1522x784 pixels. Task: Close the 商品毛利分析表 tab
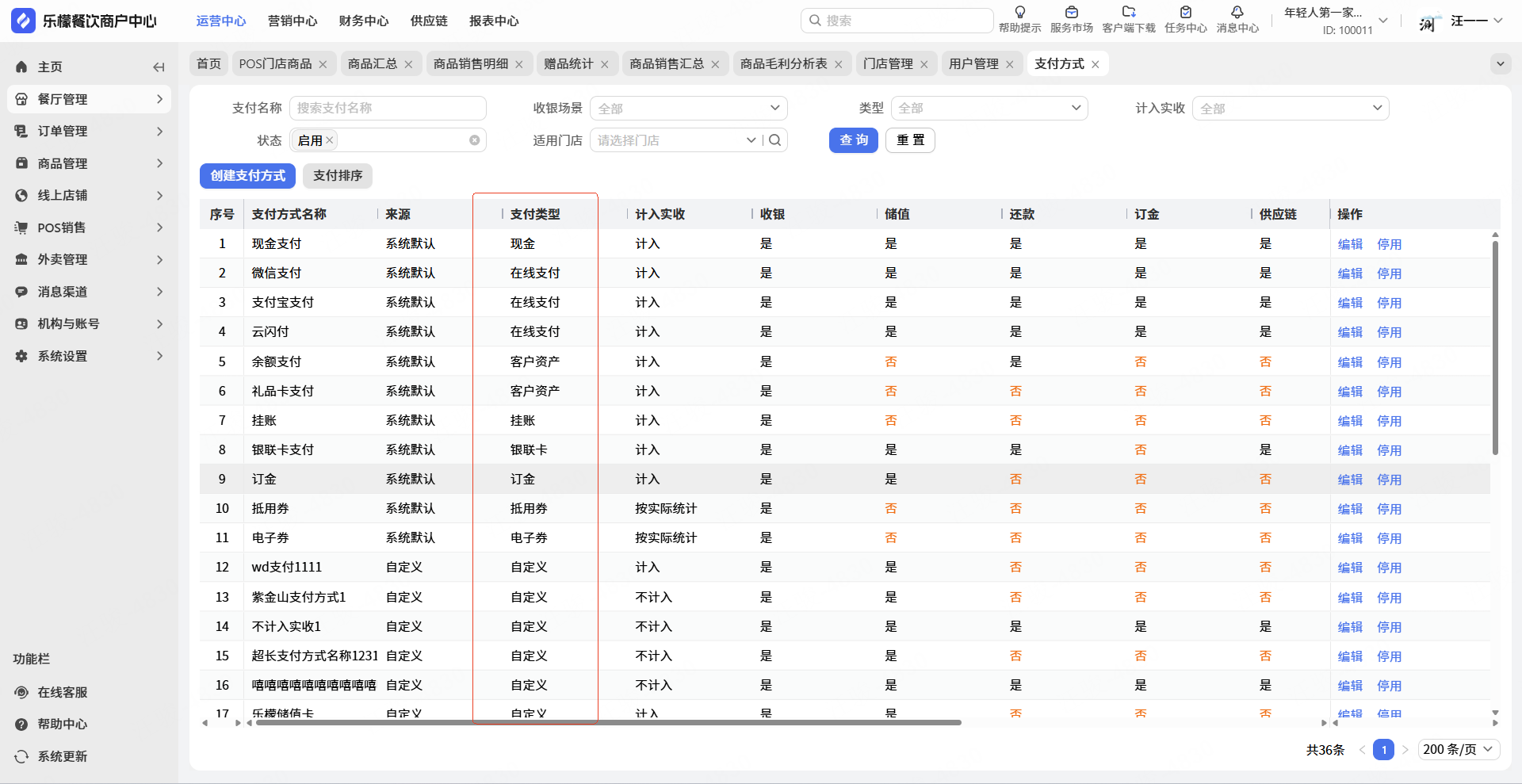[x=839, y=64]
